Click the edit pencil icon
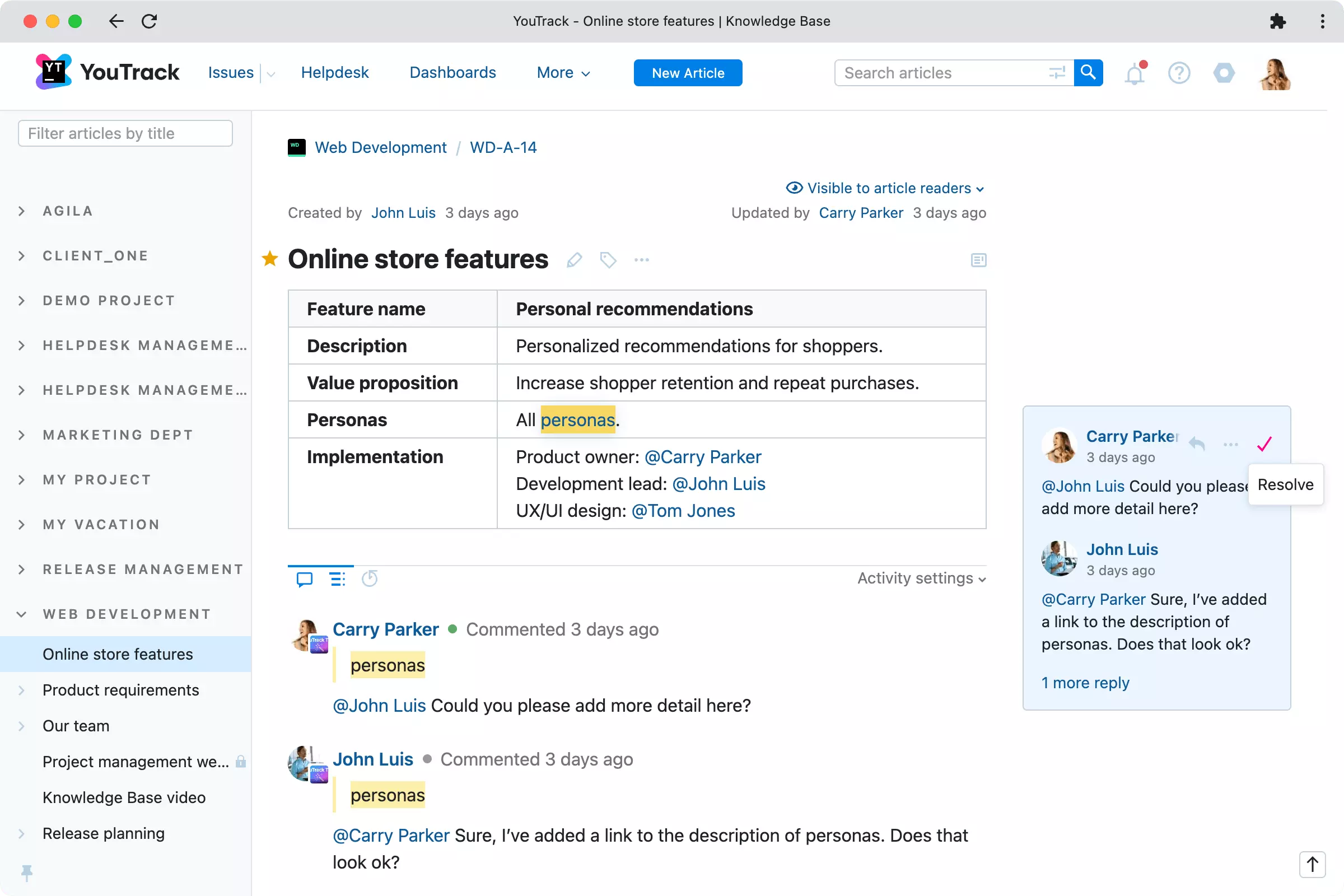Screen dimensions: 1344x896 coord(575,260)
